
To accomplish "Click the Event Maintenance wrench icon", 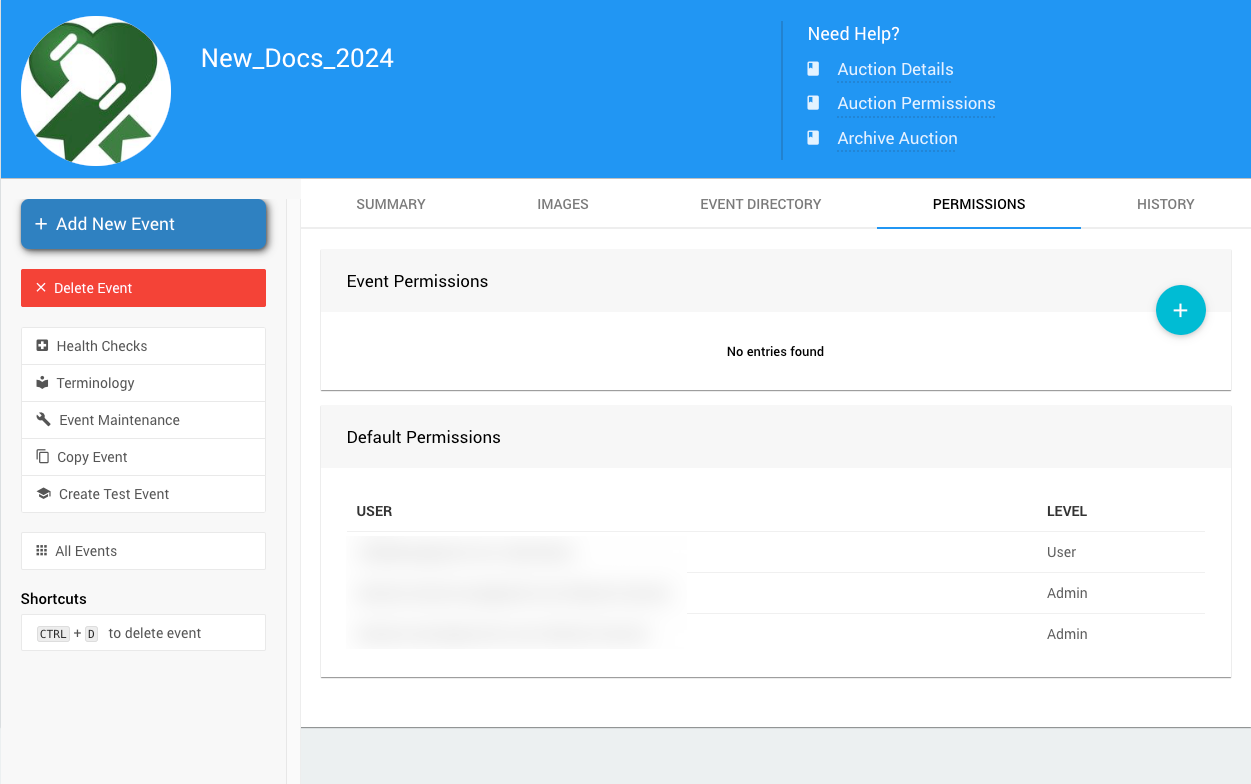I will [43, 420].
